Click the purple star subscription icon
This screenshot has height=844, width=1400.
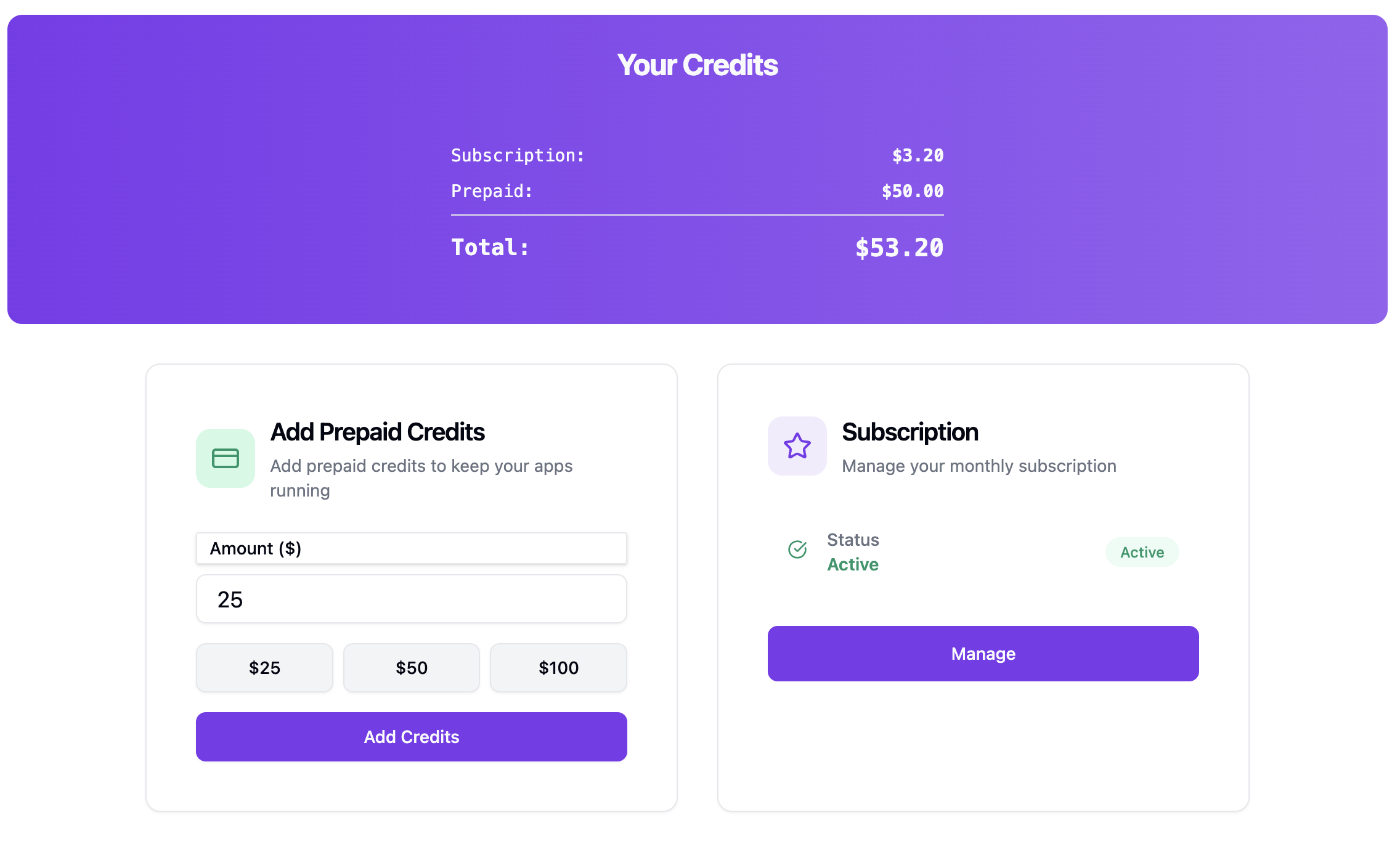click(797, 446)
